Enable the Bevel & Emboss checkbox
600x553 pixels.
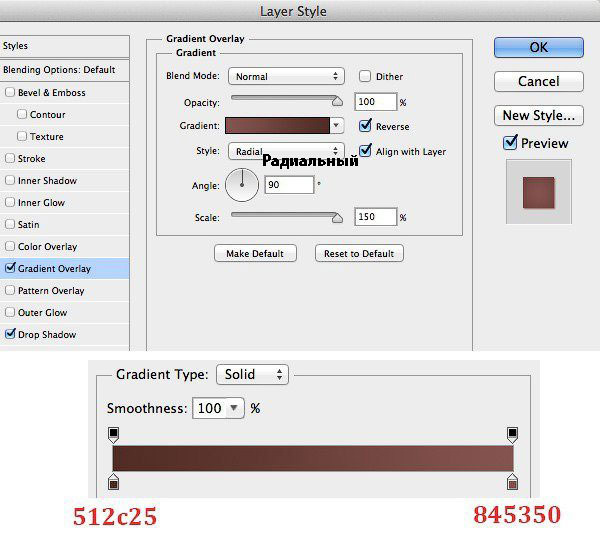click(x=10, y=92)
